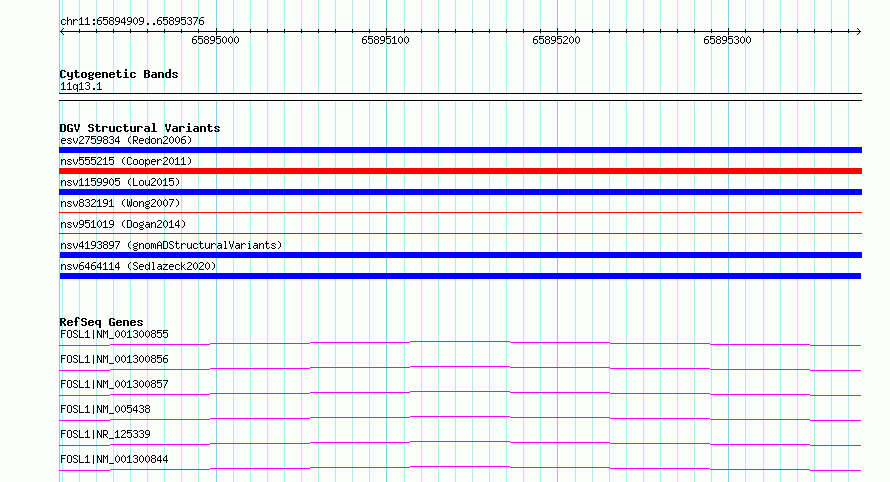
Task: Click the 65895300 ruler position label
Action: [727, 40]
